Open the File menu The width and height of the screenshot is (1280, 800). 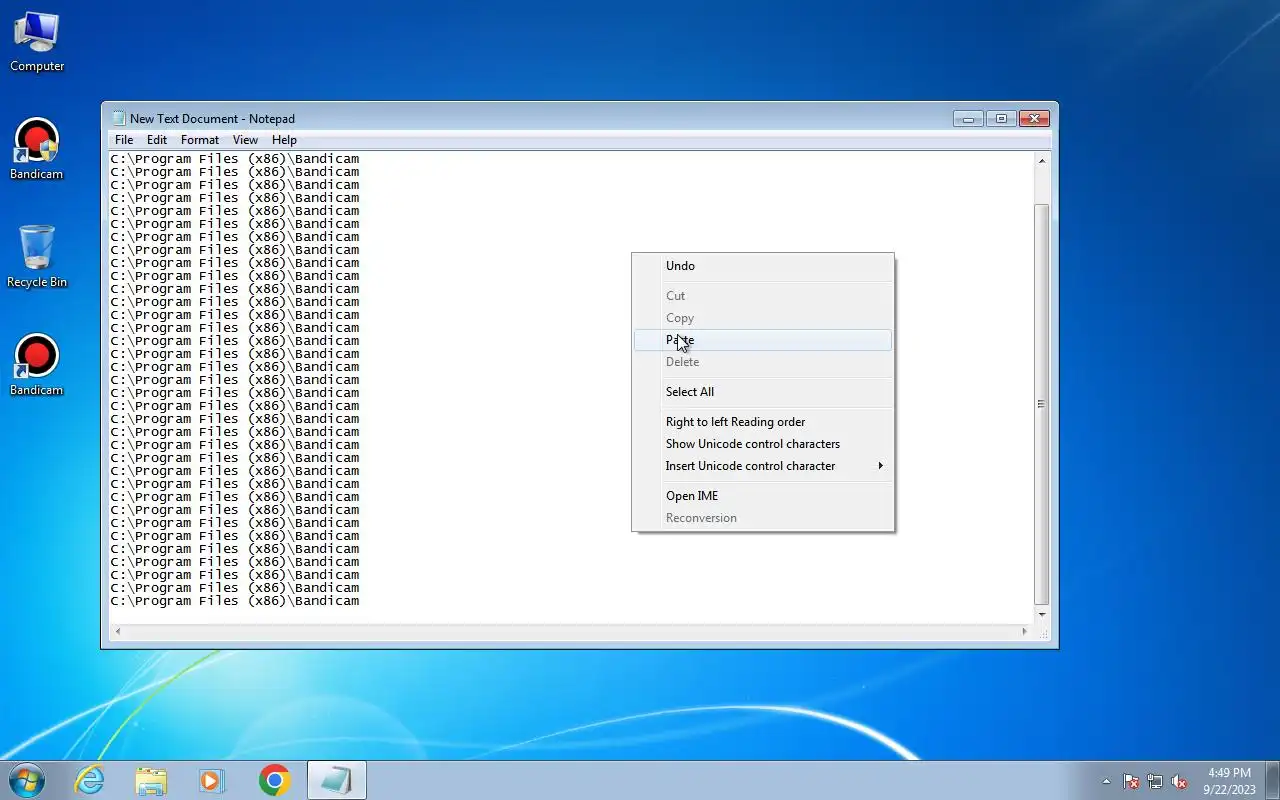[x=124, y=140]
